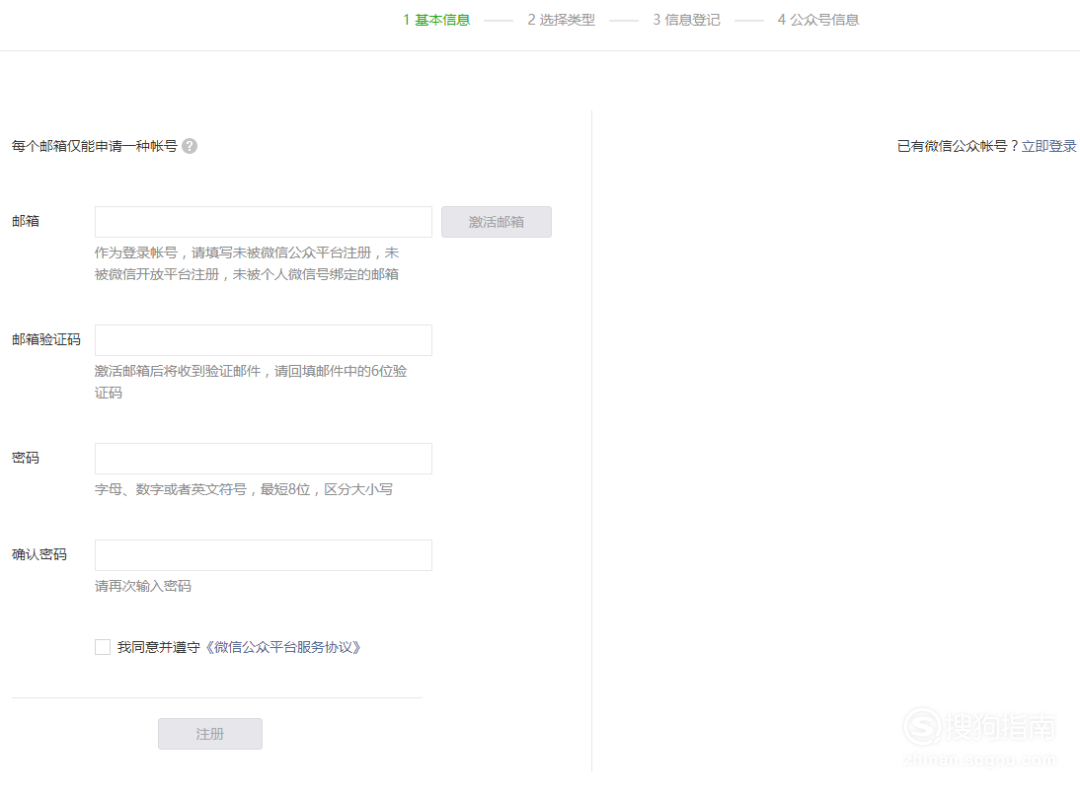Image resolution: width=1080 pixels, height=794 pixels.
Task: Click the 激活邮箱 button
Action: (496, 222)
